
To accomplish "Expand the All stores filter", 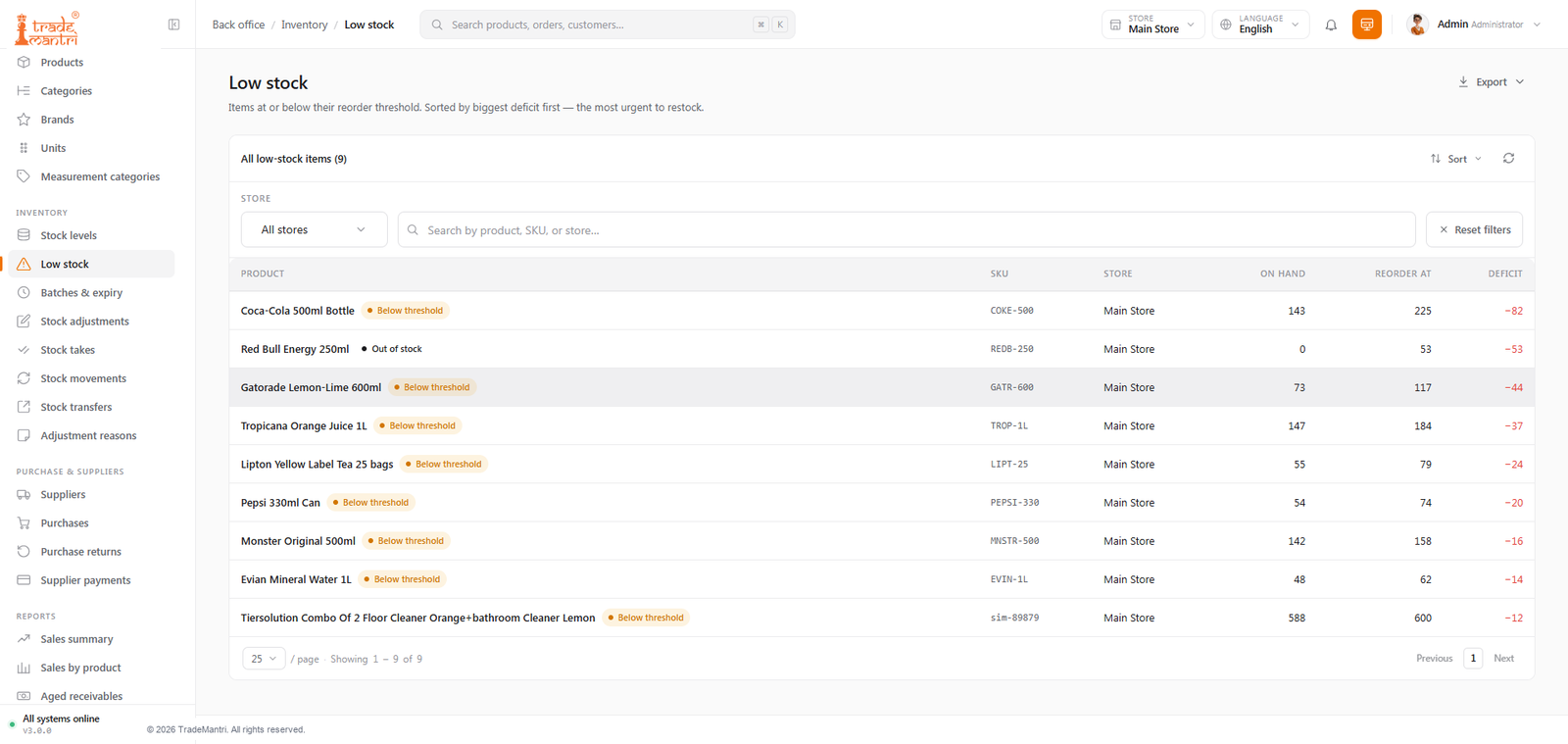I will coord(314,229).
